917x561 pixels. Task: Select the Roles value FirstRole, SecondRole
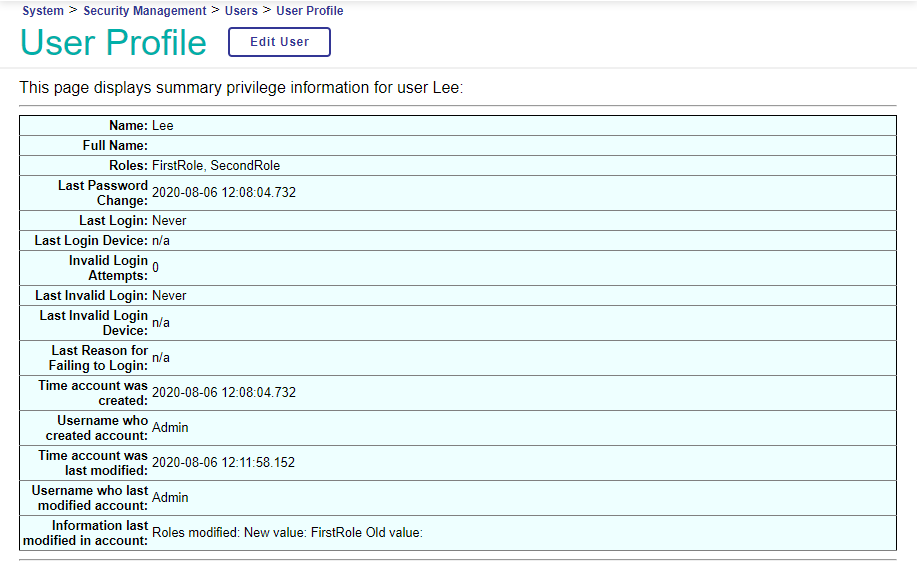click(x=216, y=166)
